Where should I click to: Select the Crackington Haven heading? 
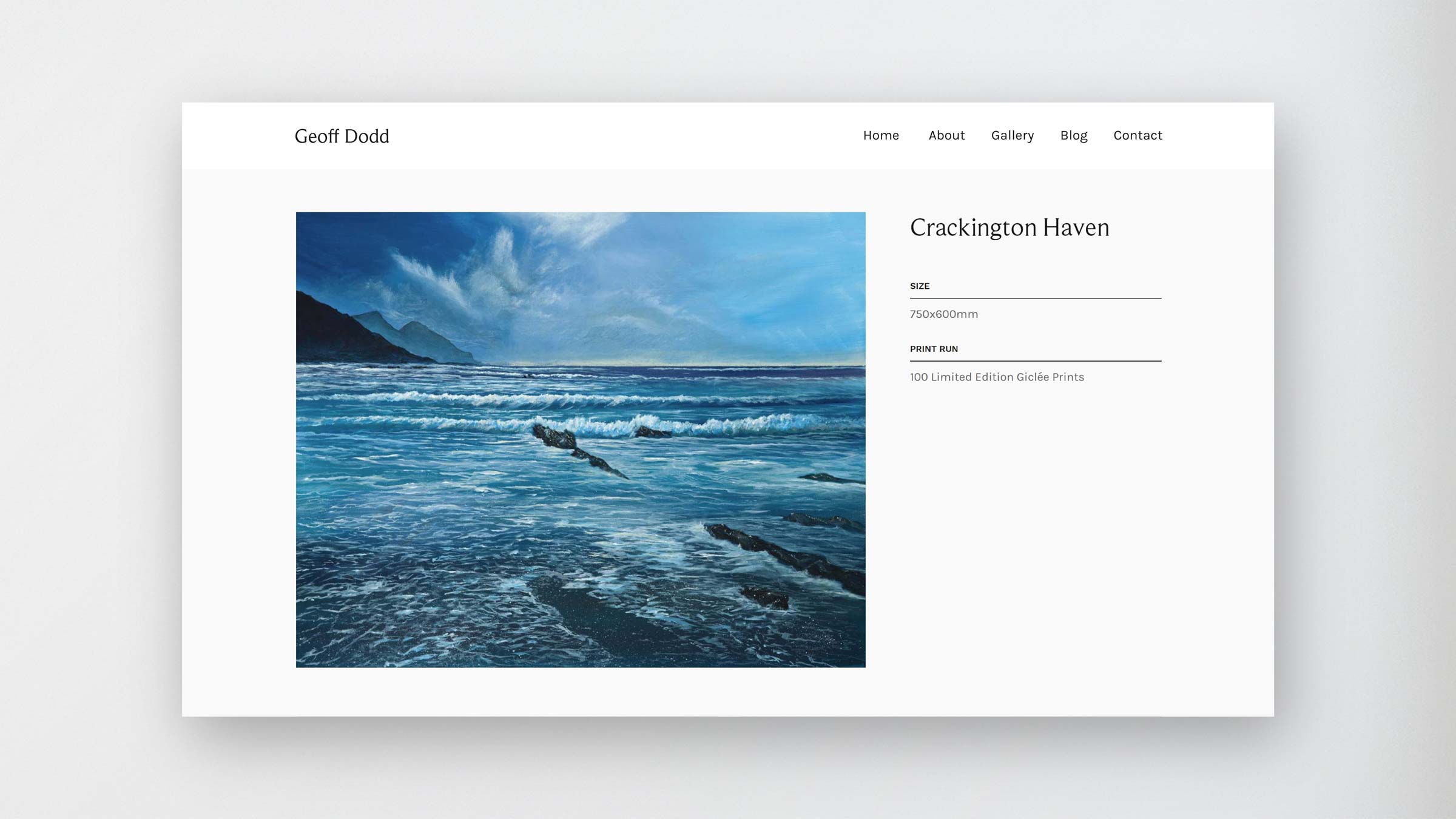point(1009,227)
